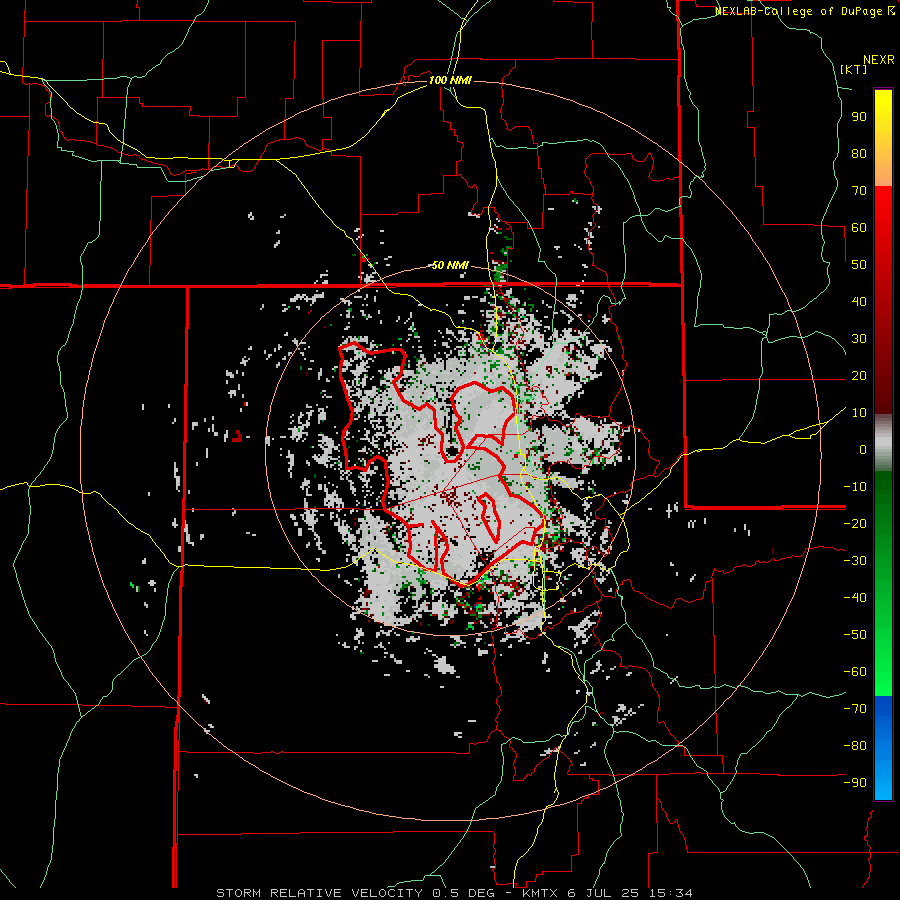
Task: Select the gray zero band of the color bar
Action: tap(883, 443)
